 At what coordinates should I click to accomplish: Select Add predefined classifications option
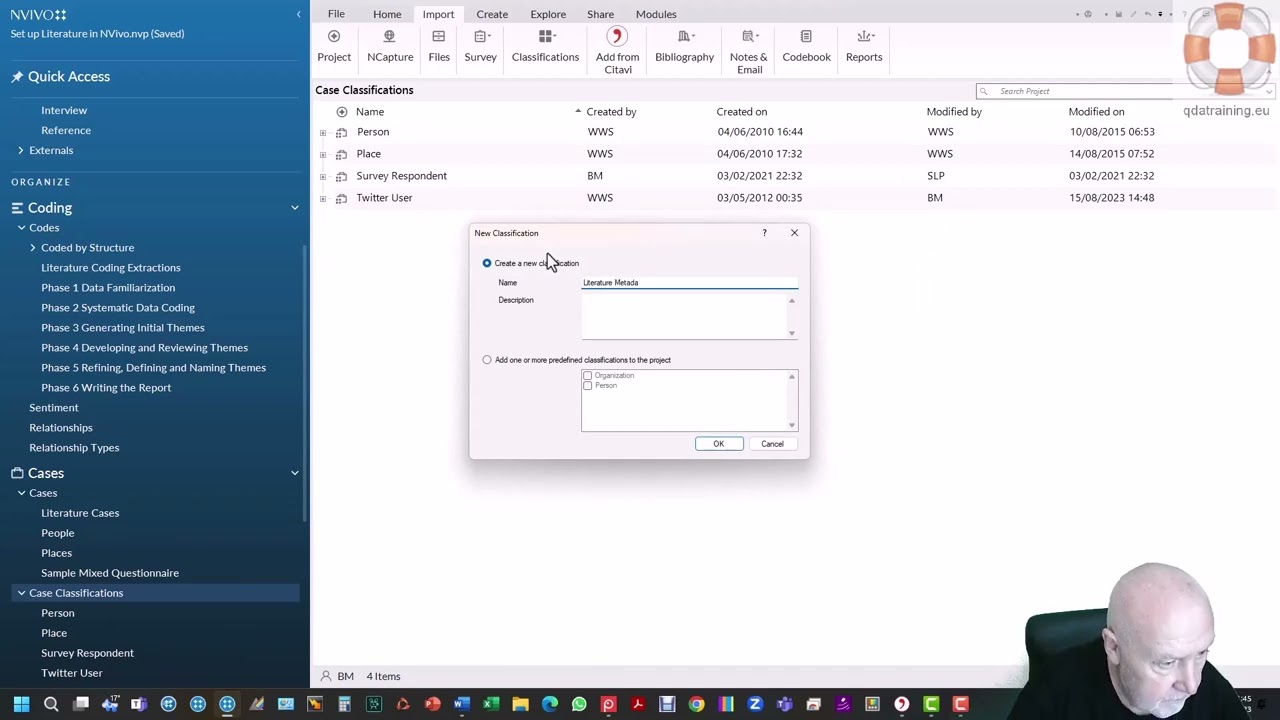tap(487, 360)
